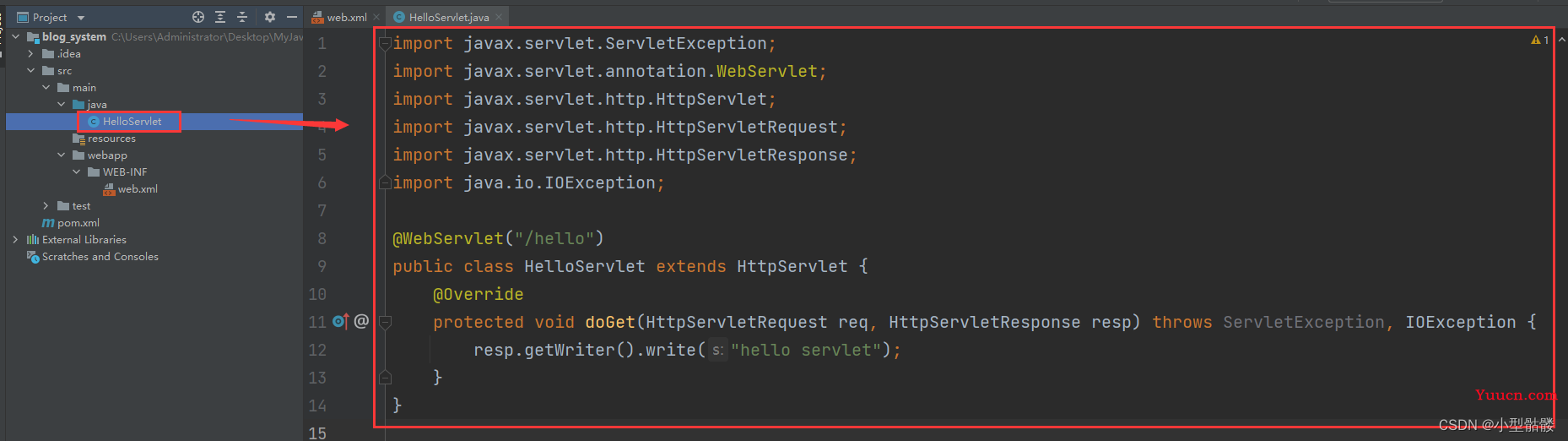
Task: Click the override gutter icon on line 11
Action: click(x=341, y=321)
